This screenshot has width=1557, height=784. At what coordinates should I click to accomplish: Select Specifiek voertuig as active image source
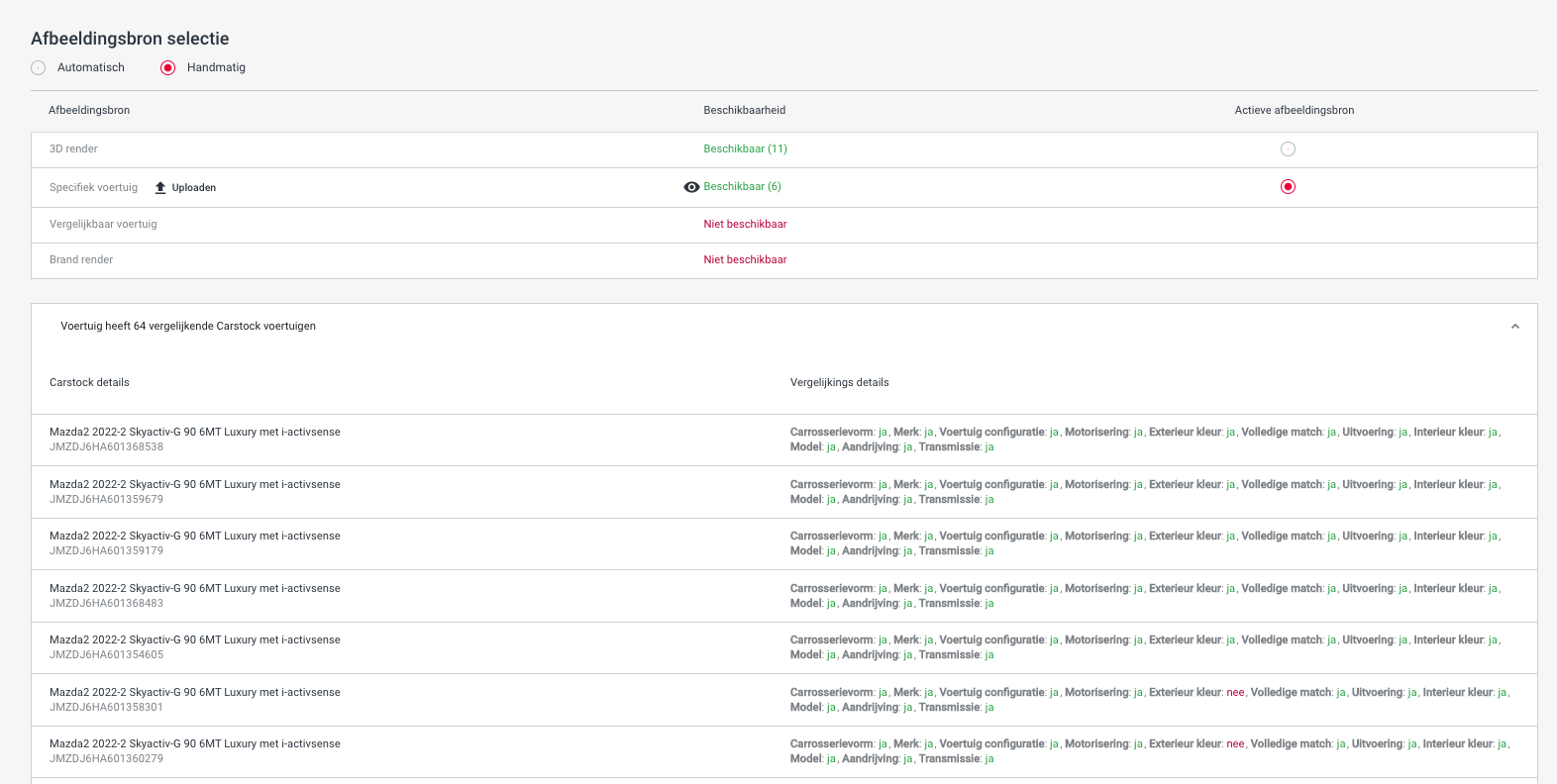tap(1288, 187)
